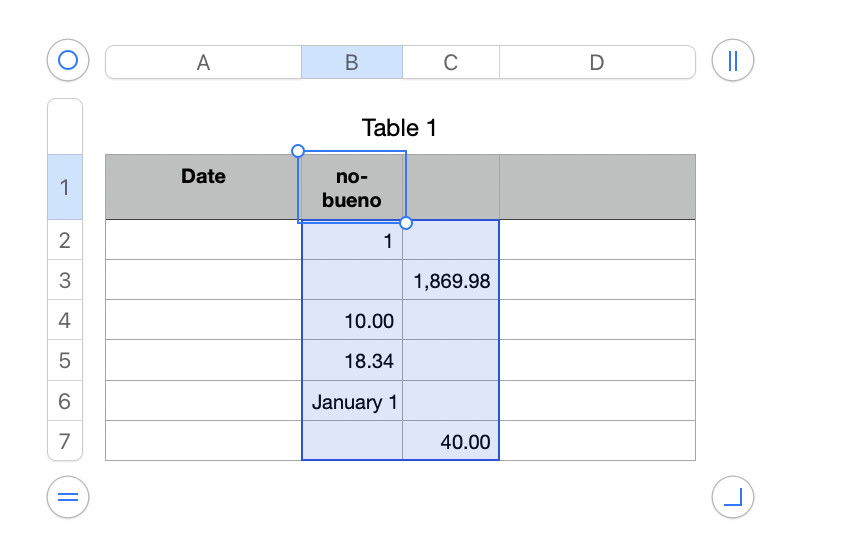Select column B header
This screenshot has height=558, width=846.
351,62
